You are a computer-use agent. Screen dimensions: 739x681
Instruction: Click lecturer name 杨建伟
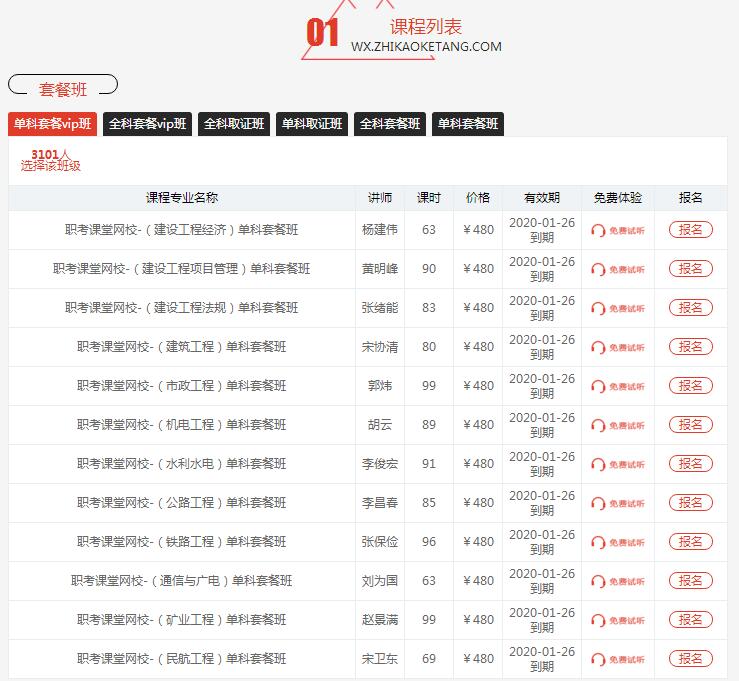click(x=380, y=230)
